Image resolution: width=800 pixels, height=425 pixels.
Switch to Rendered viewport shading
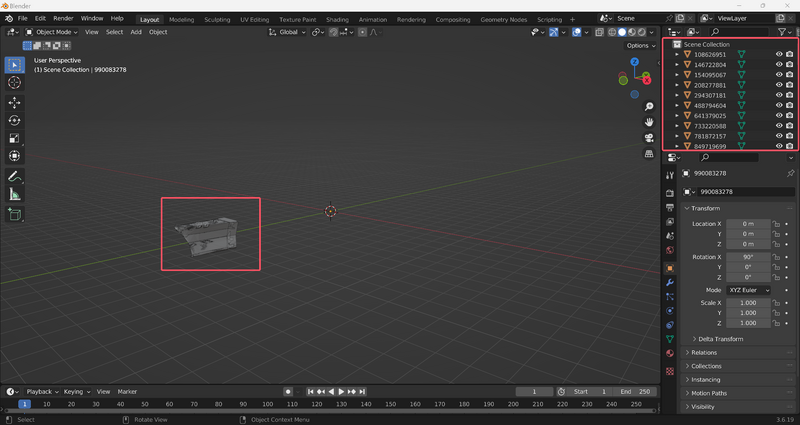coord(642,32)
